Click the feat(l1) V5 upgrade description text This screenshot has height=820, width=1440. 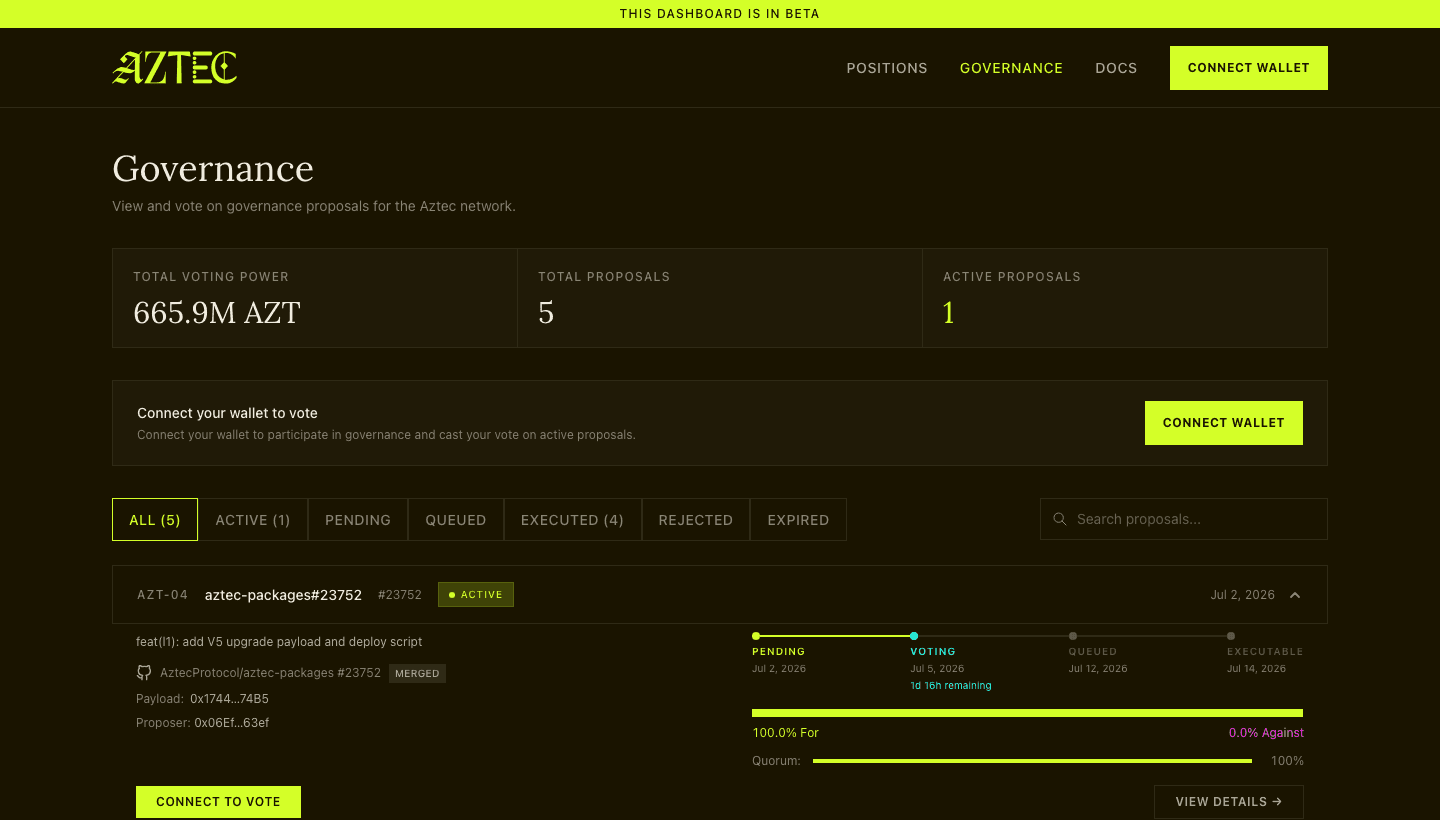click(x=279, y=642)
